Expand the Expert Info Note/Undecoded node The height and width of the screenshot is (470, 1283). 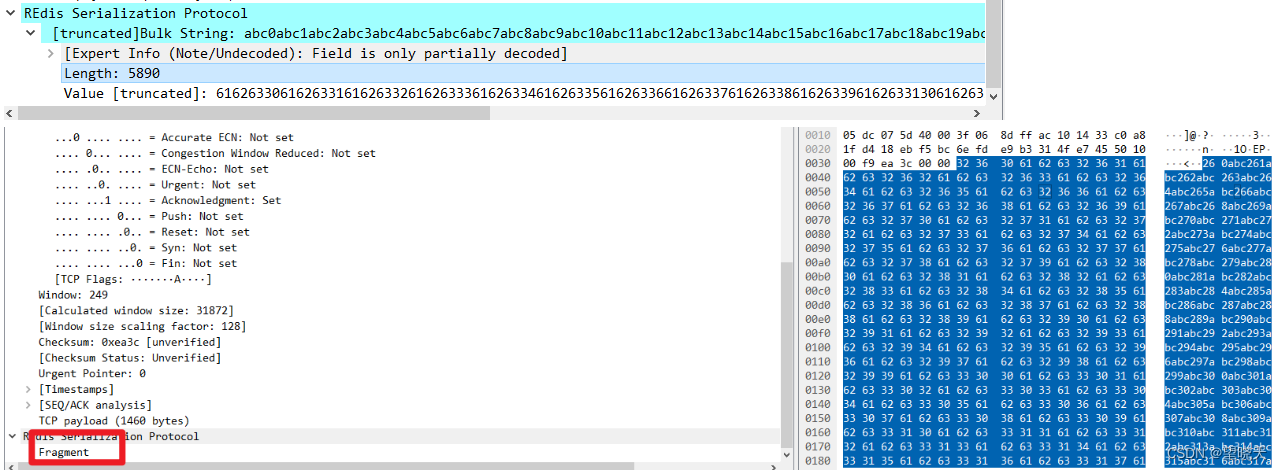pos(51,53)
